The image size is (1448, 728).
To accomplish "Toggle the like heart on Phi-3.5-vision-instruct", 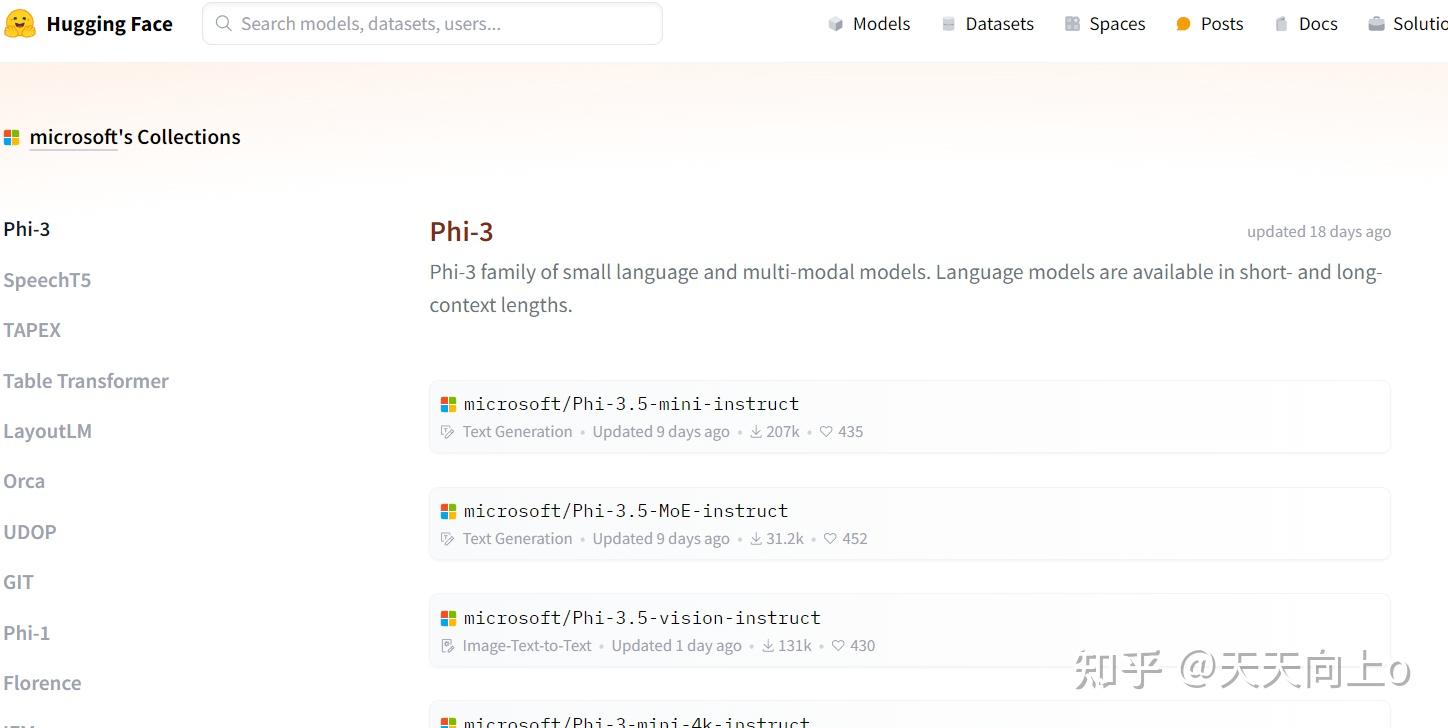I will coord(837,645).
